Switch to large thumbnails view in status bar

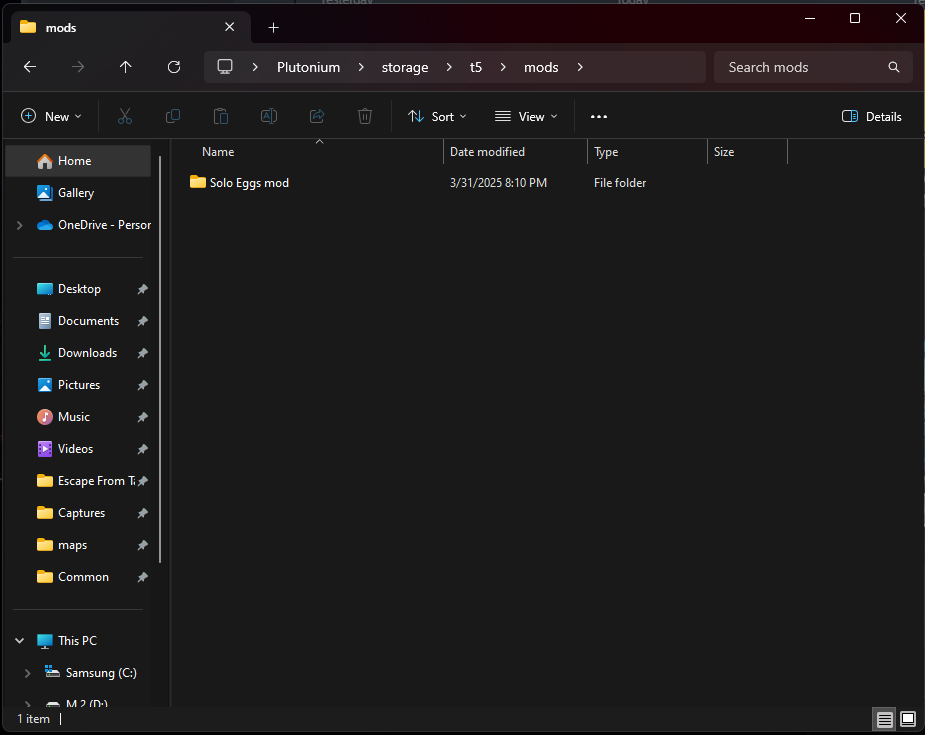pyautogui.click(x=907, y=719)
